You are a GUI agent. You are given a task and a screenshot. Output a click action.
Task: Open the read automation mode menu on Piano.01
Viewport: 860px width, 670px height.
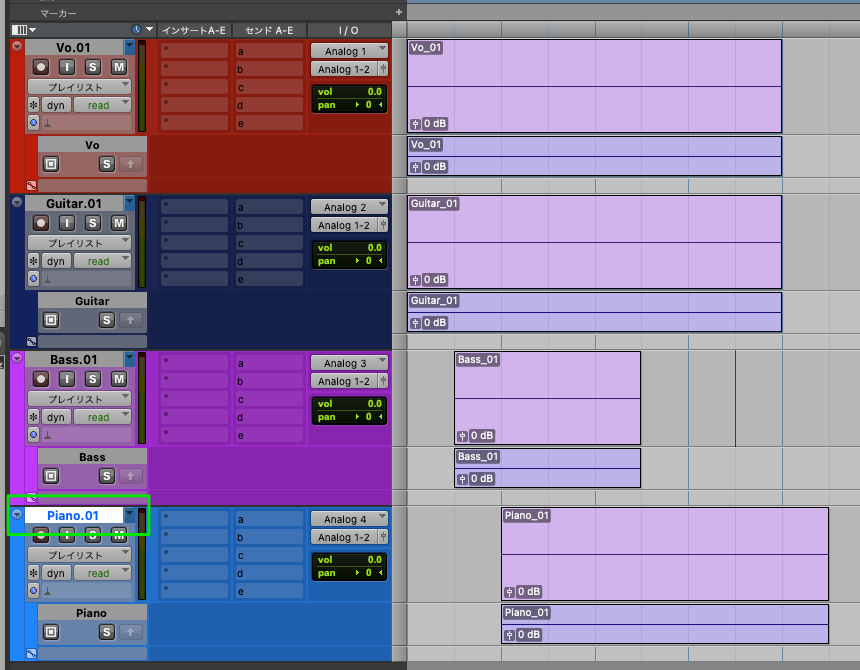[101, 573]
